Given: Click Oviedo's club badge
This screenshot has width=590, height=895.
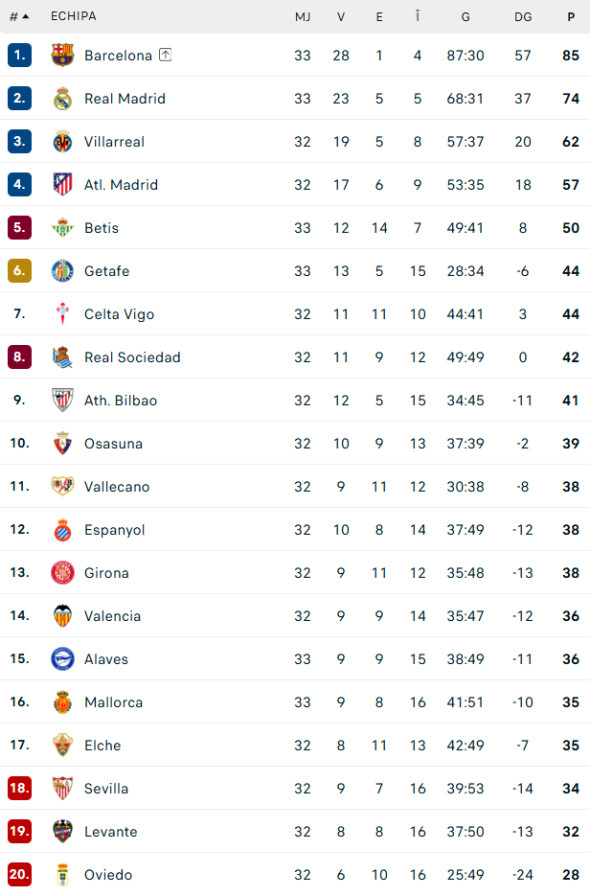Looking at the screenshot, I should point(62,874).
